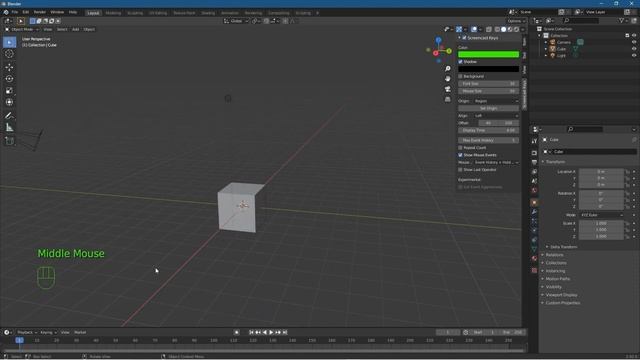Open the green Color swatch picker
This screenshot has width=640, height=360.
click(489, 54)
